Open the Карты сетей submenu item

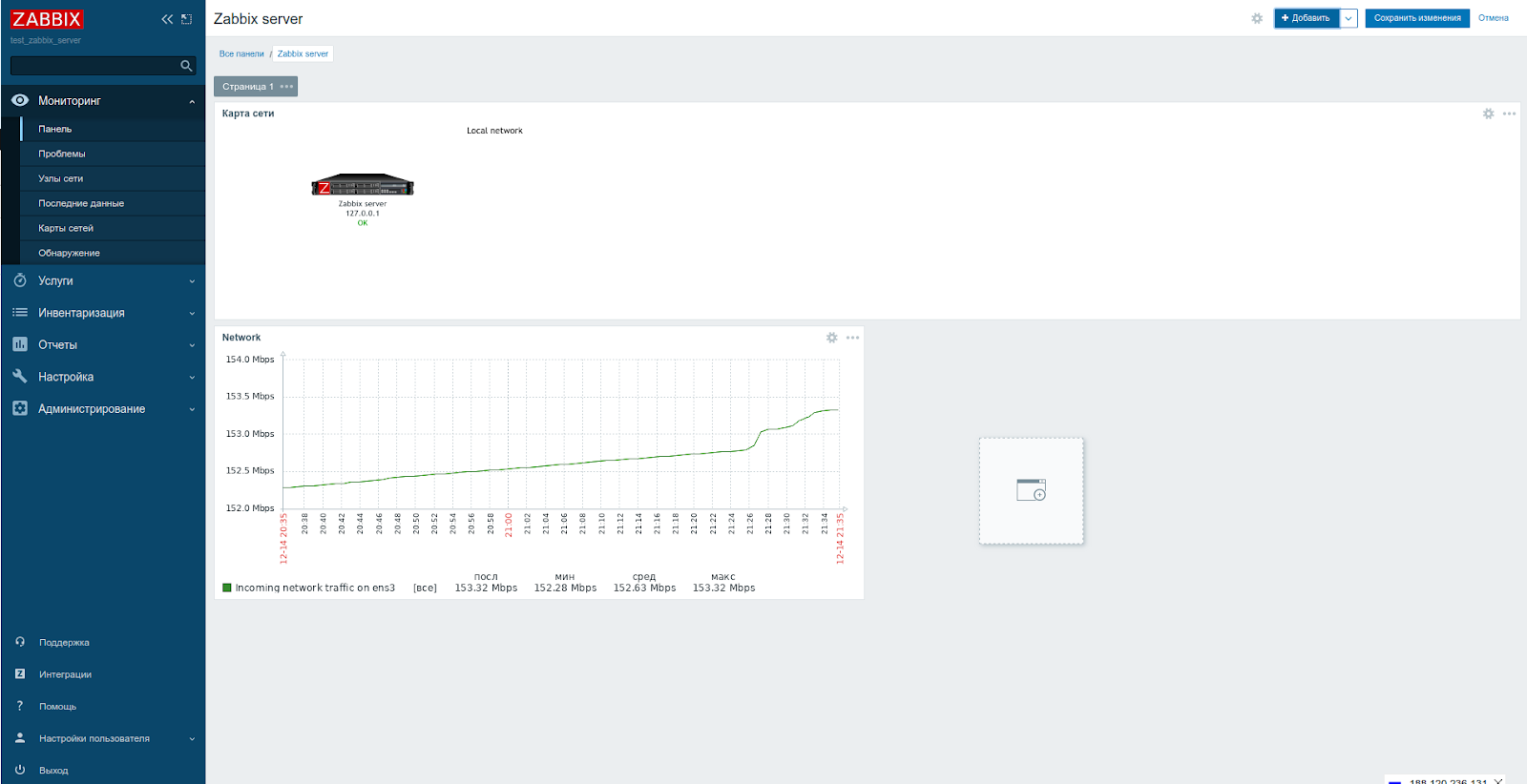[x=113, y=228]
